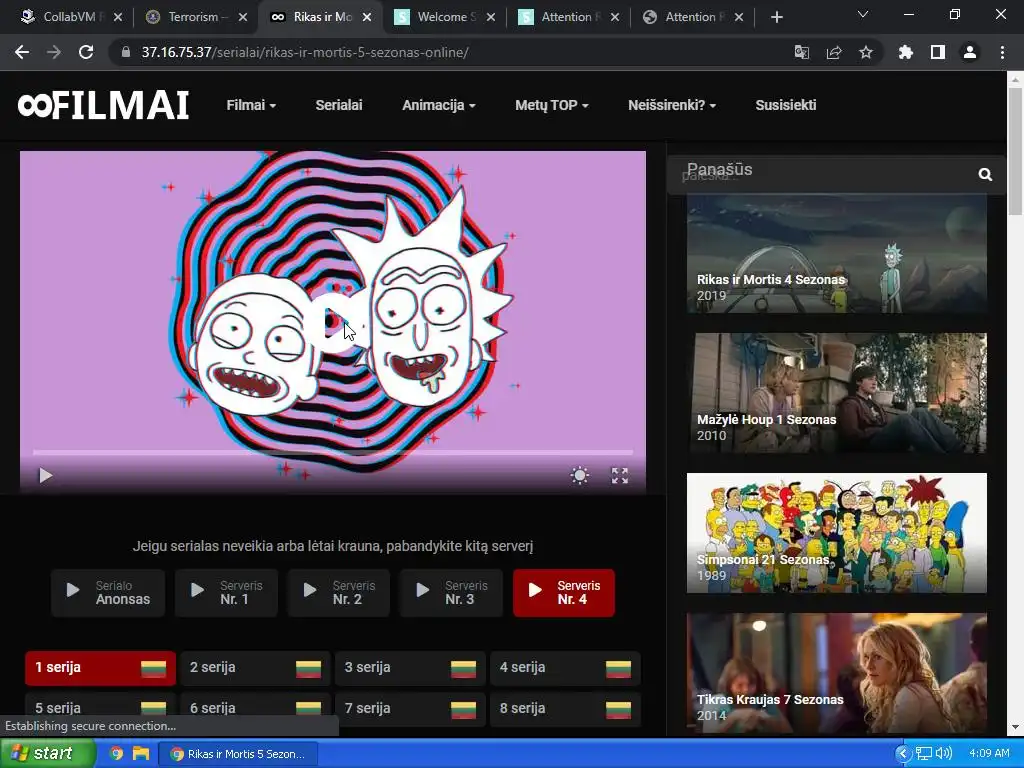Click the padlock site info icon

[126, 52]
